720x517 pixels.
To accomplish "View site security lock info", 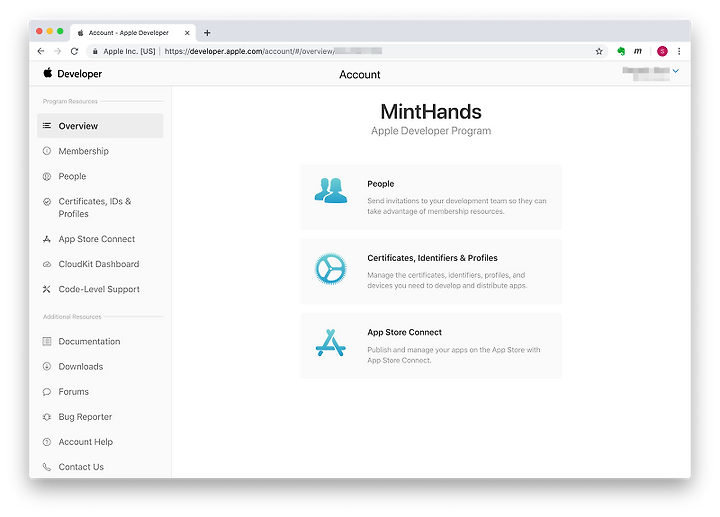I will [x=95, y=51].
